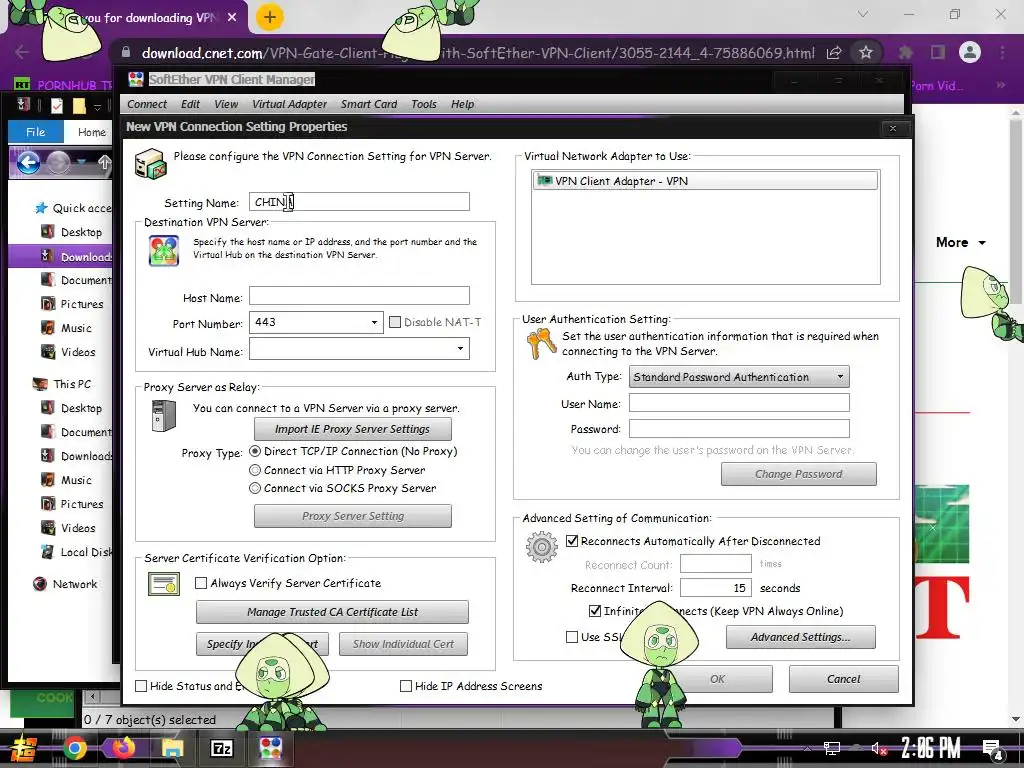The image size is (1024, 768).
Task: Click the Setting Name field
Action: [x=359, y=202]
